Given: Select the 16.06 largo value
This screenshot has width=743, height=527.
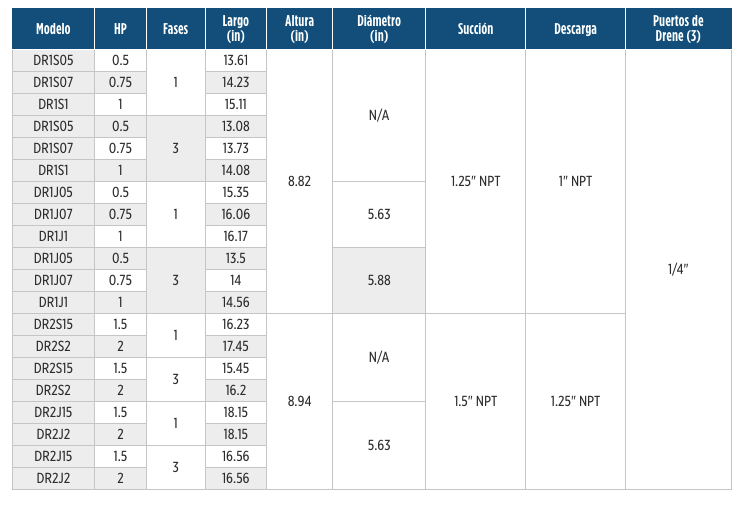Looking at the screenshot, I should point(236,214).
